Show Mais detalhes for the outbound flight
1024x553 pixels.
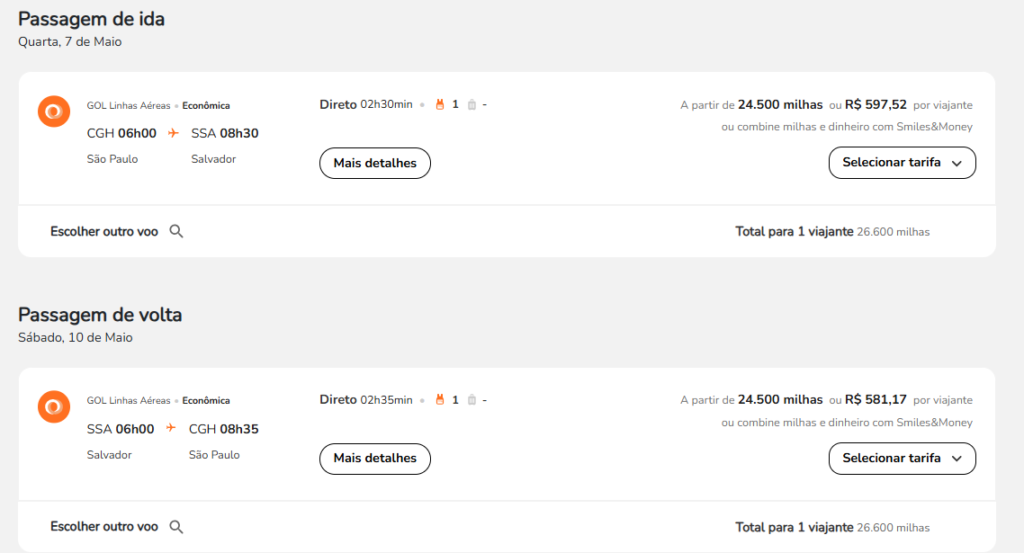(375, 163)
